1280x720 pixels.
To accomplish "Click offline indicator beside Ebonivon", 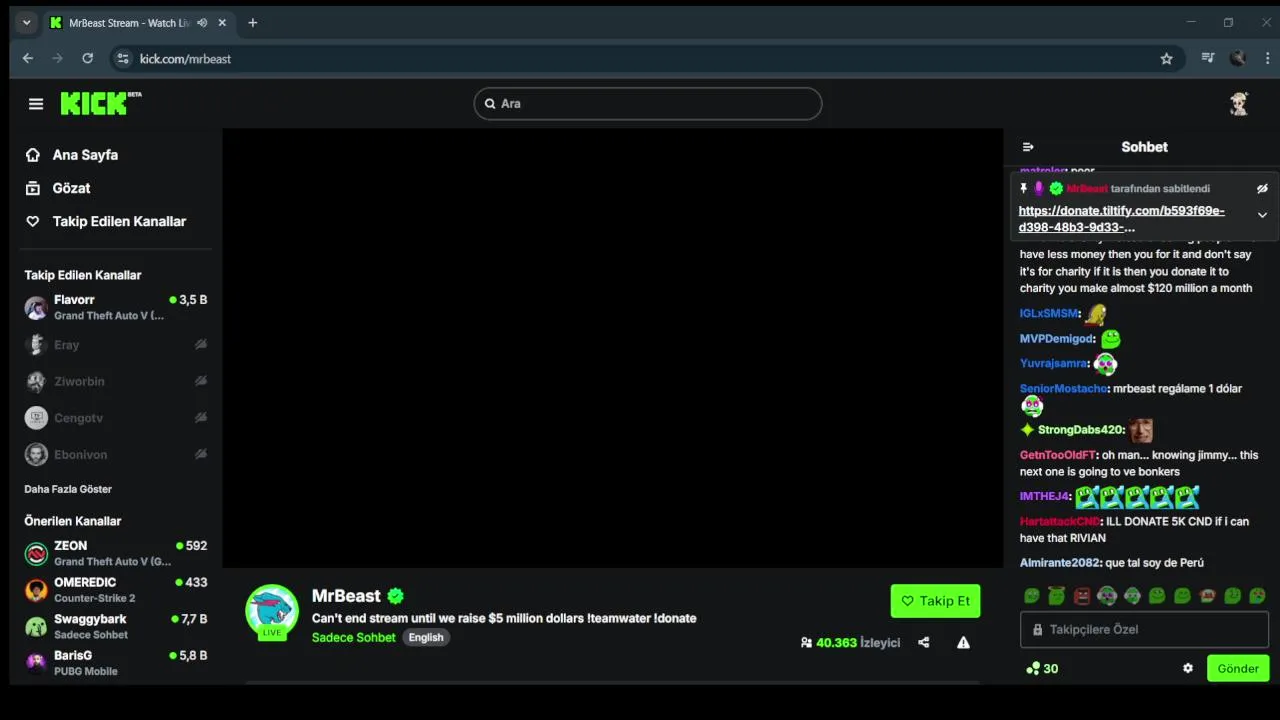I will 201,454.
